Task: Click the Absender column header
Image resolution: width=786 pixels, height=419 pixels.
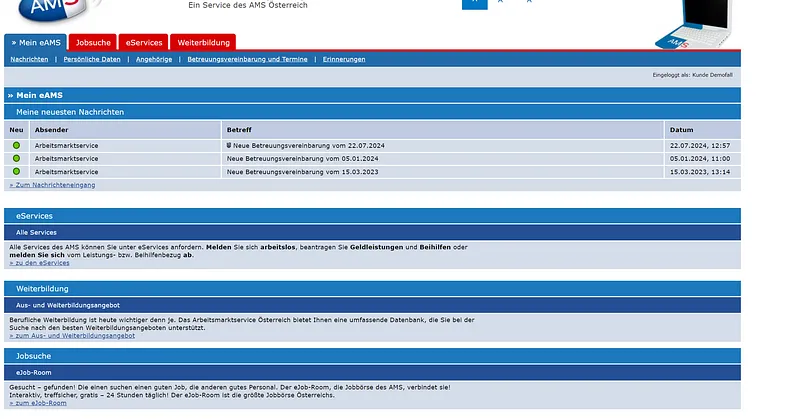Action: click(125, 130)
